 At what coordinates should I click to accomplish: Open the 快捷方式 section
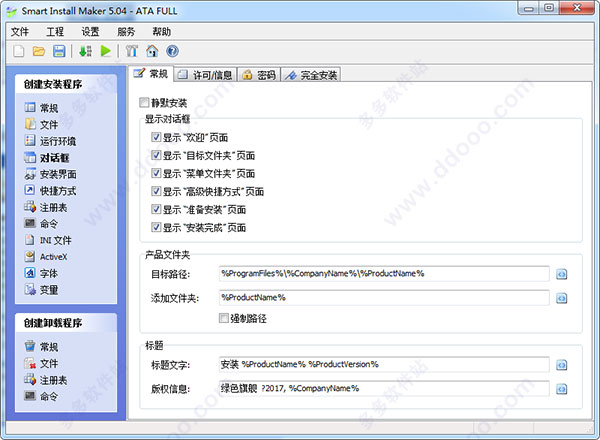click(50, 191)
